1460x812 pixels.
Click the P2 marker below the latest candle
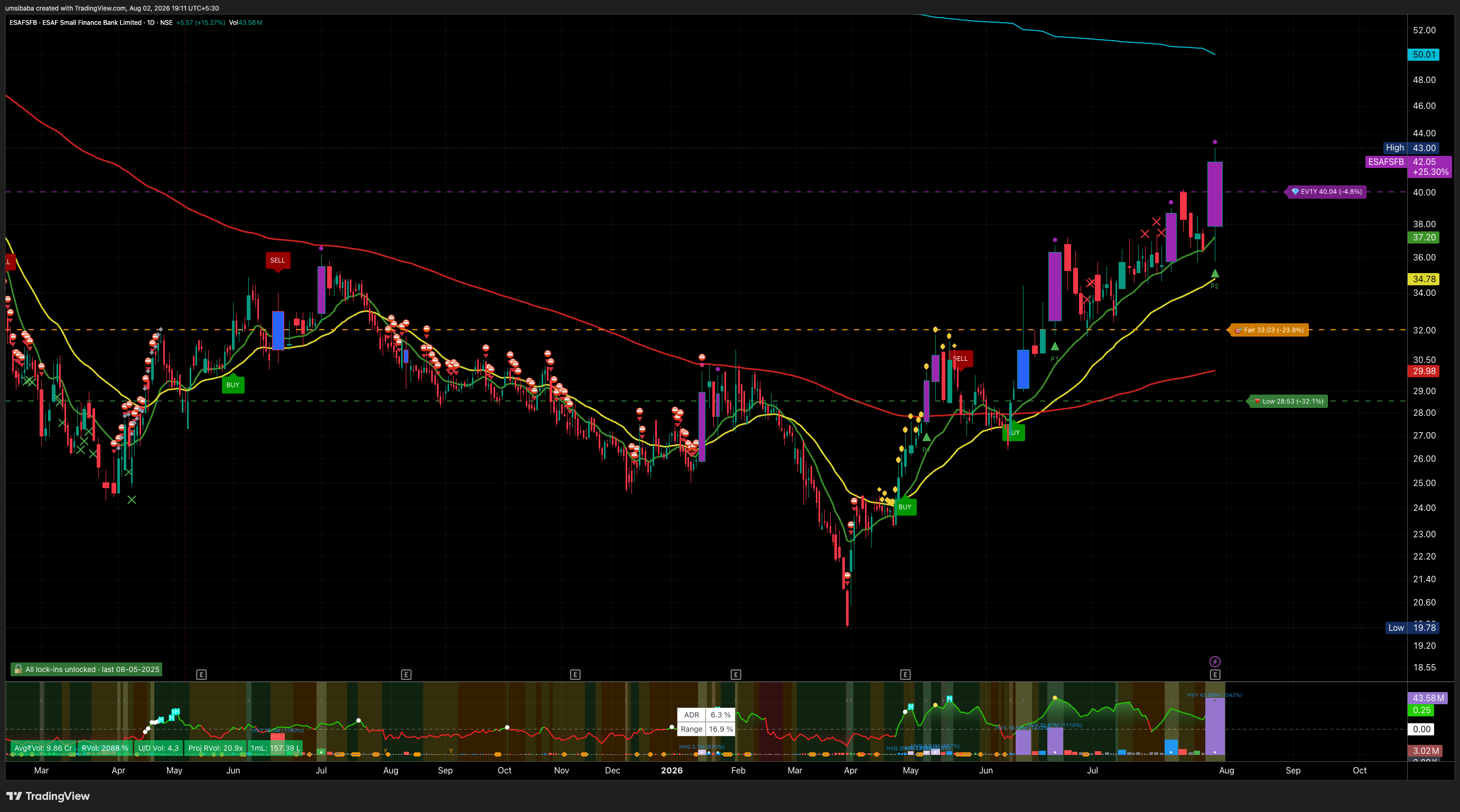tap(1215, 286)
